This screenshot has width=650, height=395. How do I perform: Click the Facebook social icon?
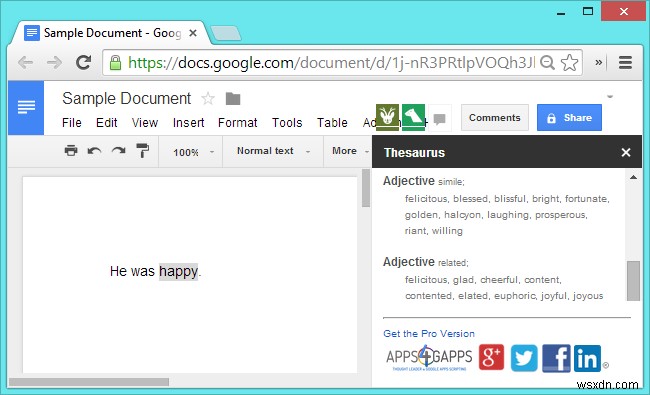556,358
